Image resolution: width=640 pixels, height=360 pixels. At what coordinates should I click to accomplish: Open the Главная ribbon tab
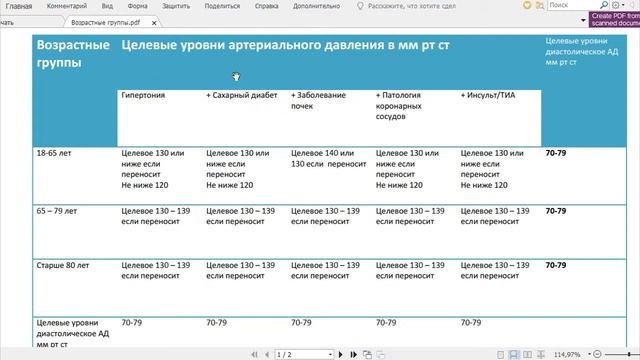click(19, 6)
